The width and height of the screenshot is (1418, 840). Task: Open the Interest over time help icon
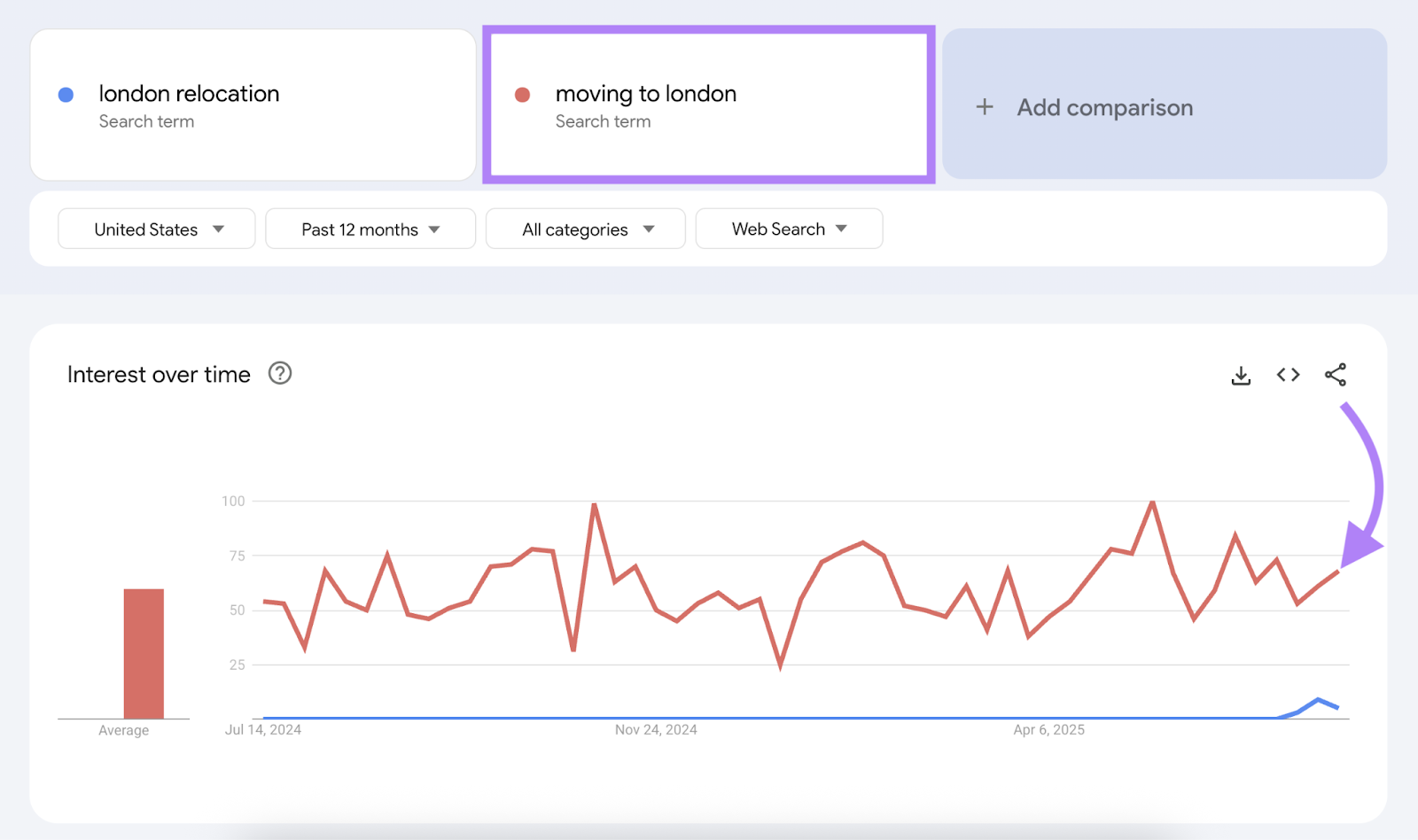point(279,374)
